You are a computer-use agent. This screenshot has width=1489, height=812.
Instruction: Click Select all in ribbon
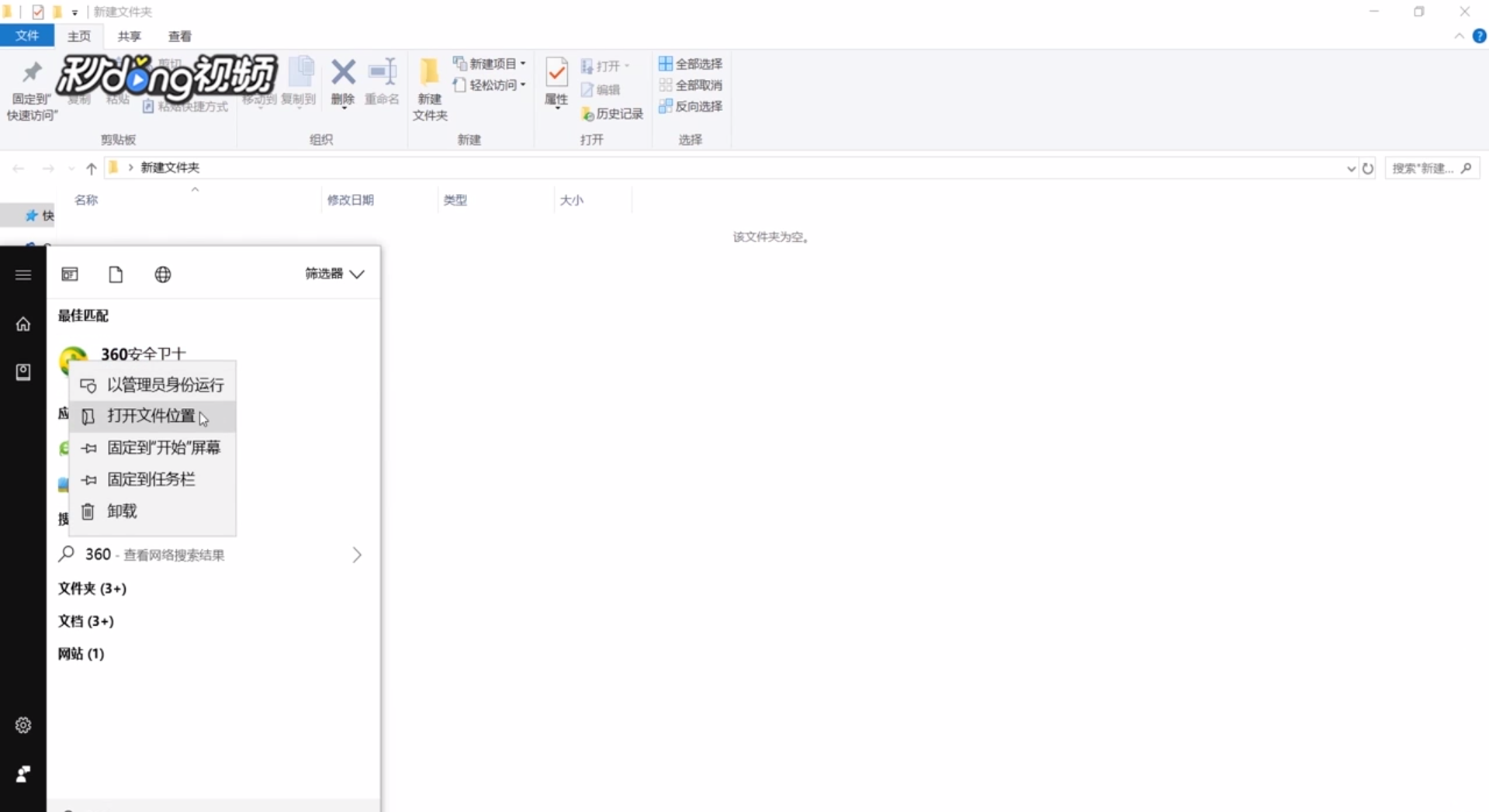pyautogui.click(x=691, y=64)
